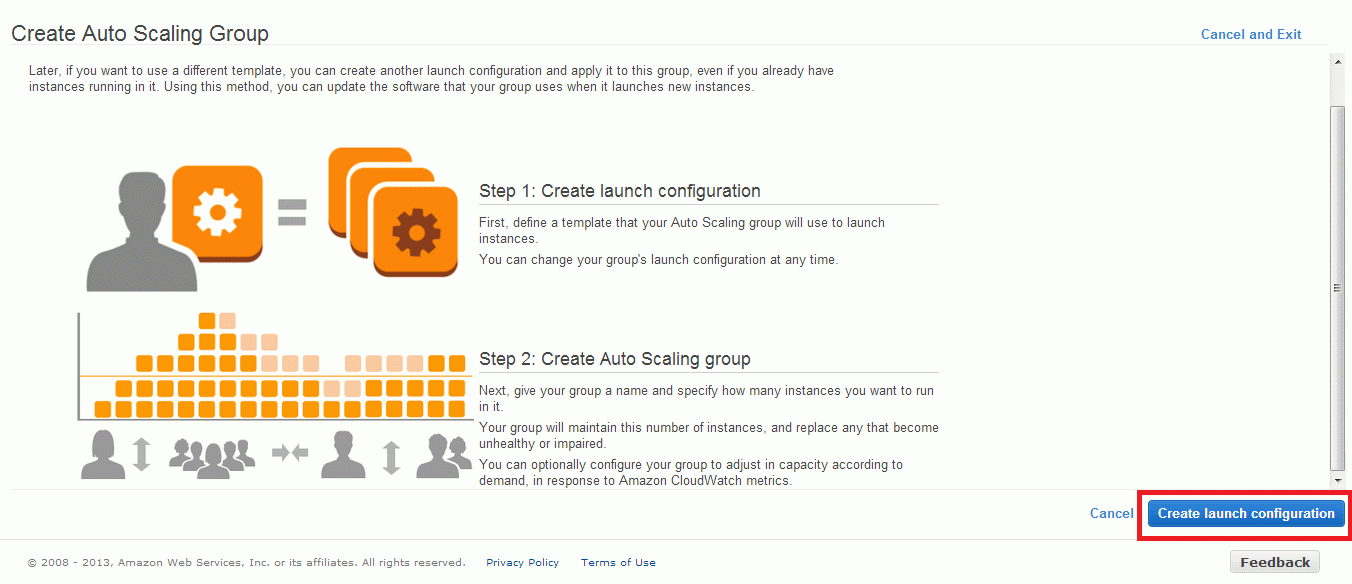Select Cancel and Exit link
Viewport: 1352px width, 584px height.
click(1251, 34)
